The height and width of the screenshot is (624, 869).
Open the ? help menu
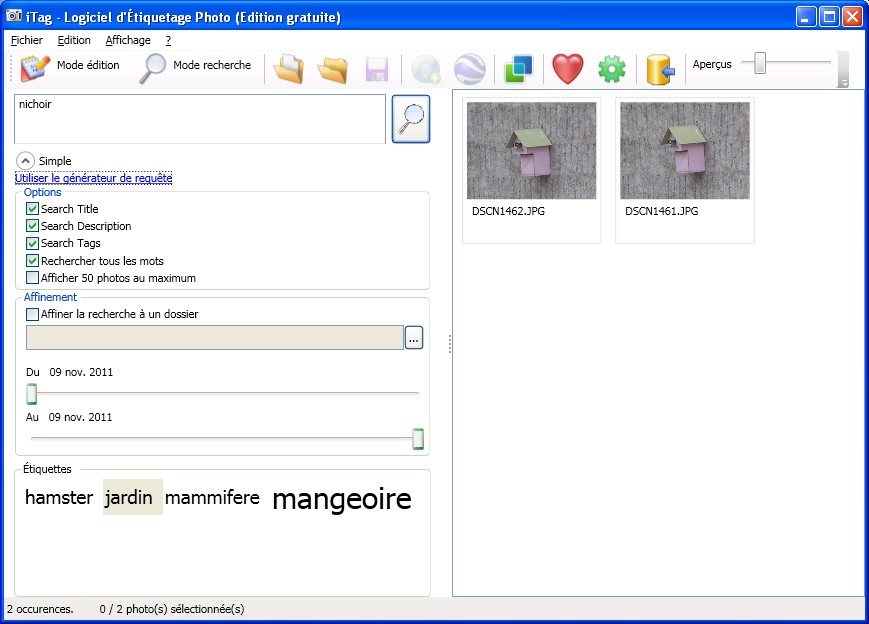(x=168, y=40)
